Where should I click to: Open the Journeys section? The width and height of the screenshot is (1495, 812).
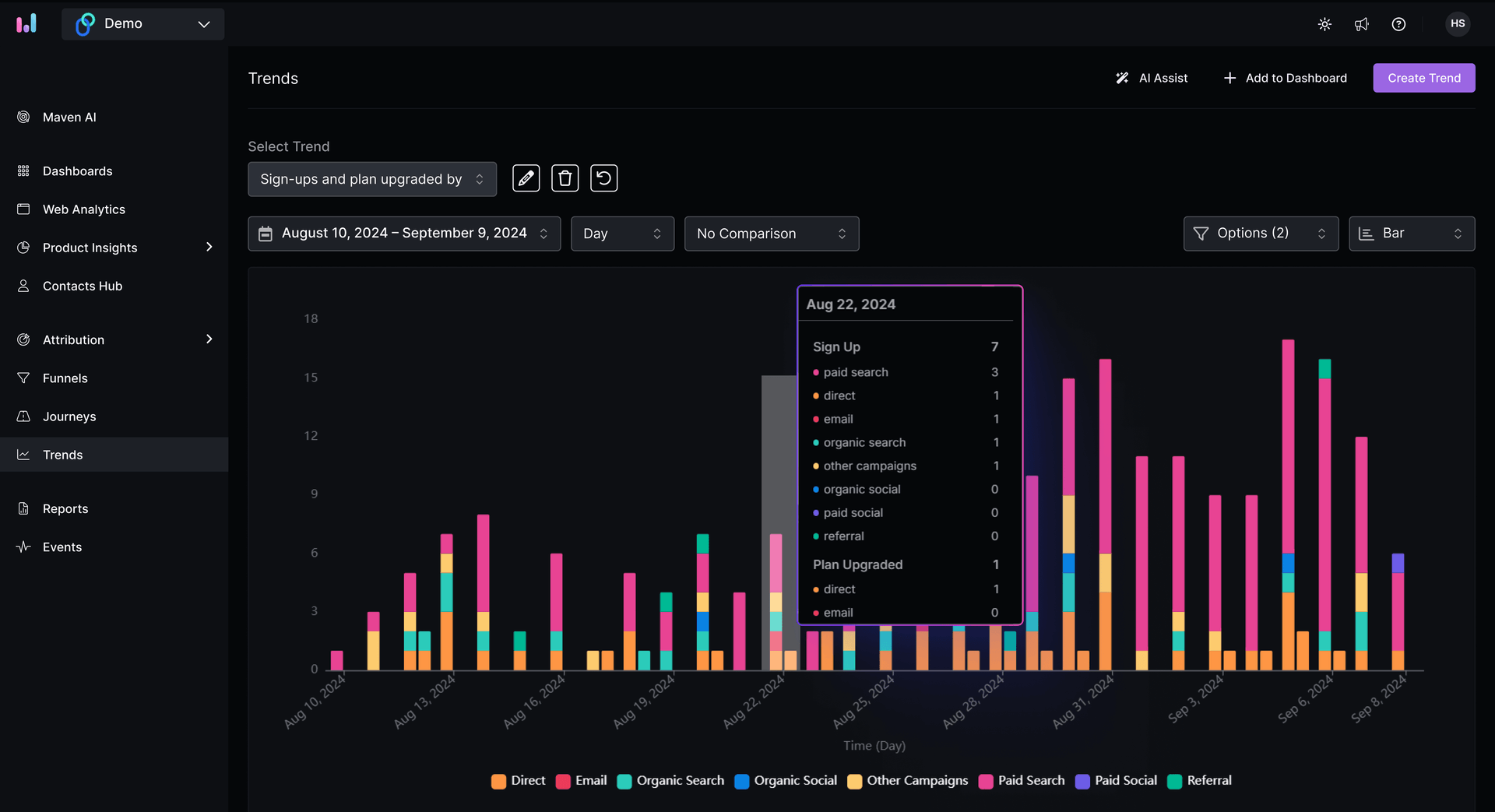point(69,416)
